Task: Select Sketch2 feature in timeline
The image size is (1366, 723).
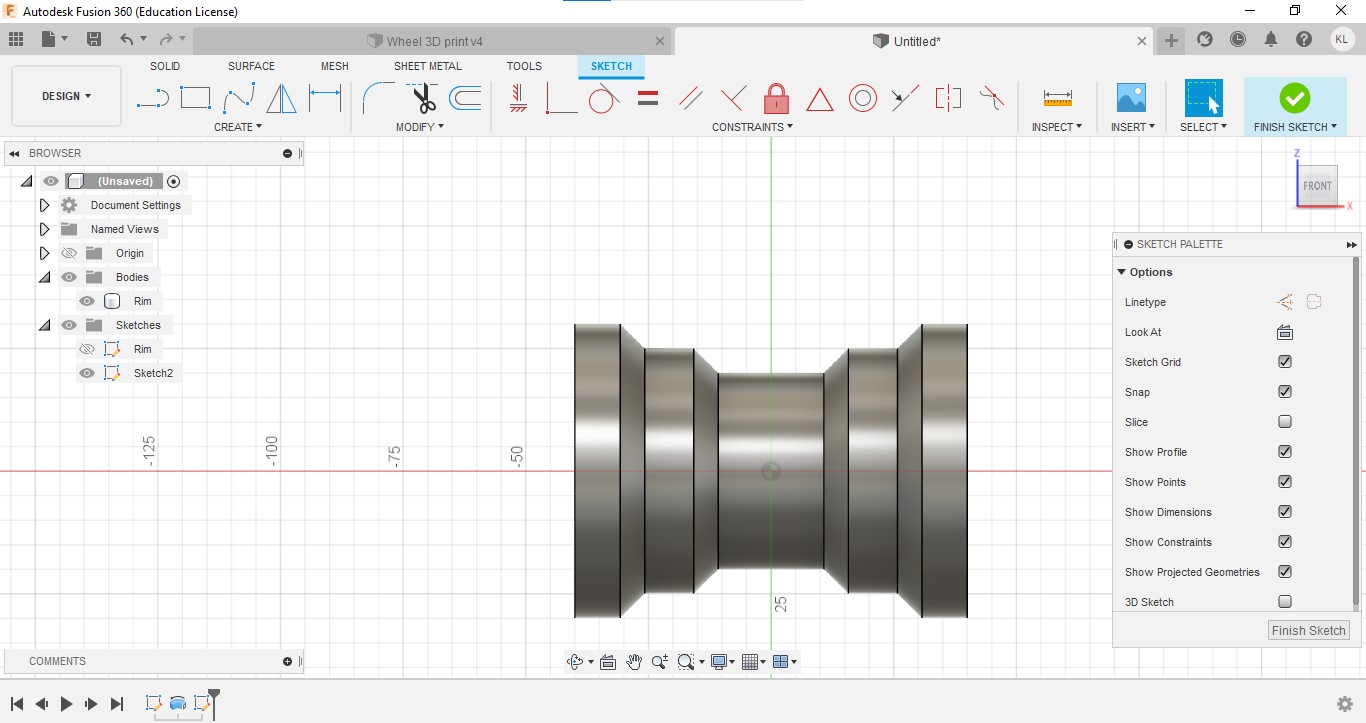Action: 203,703
